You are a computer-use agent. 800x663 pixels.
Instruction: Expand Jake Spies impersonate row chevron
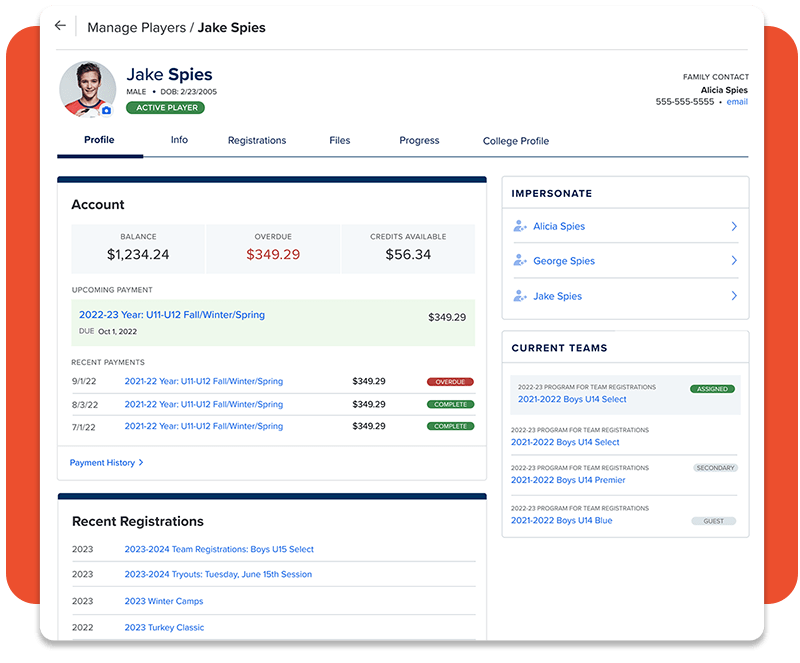(737, 296)
